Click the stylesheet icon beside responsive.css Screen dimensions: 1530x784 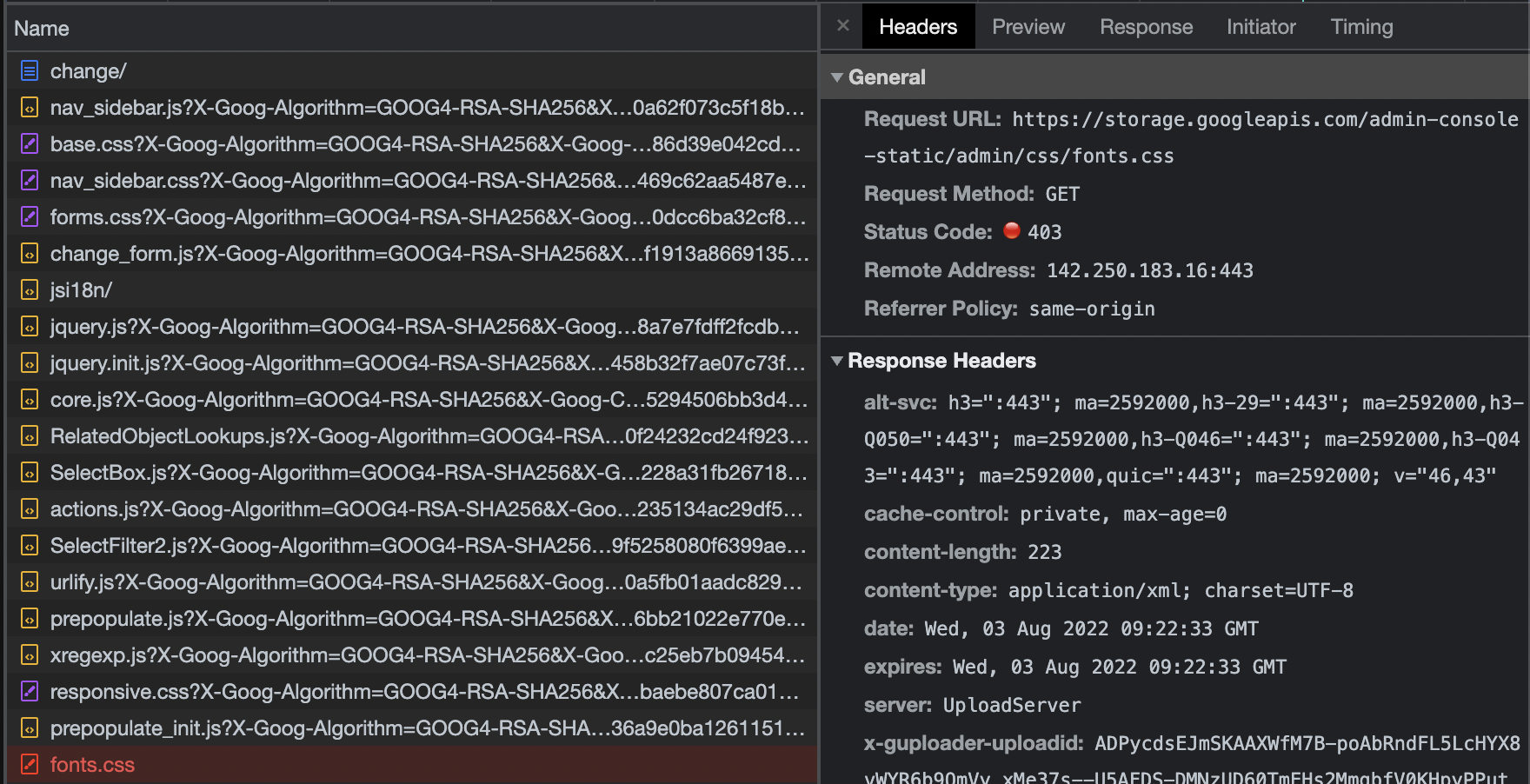(29, 692)
